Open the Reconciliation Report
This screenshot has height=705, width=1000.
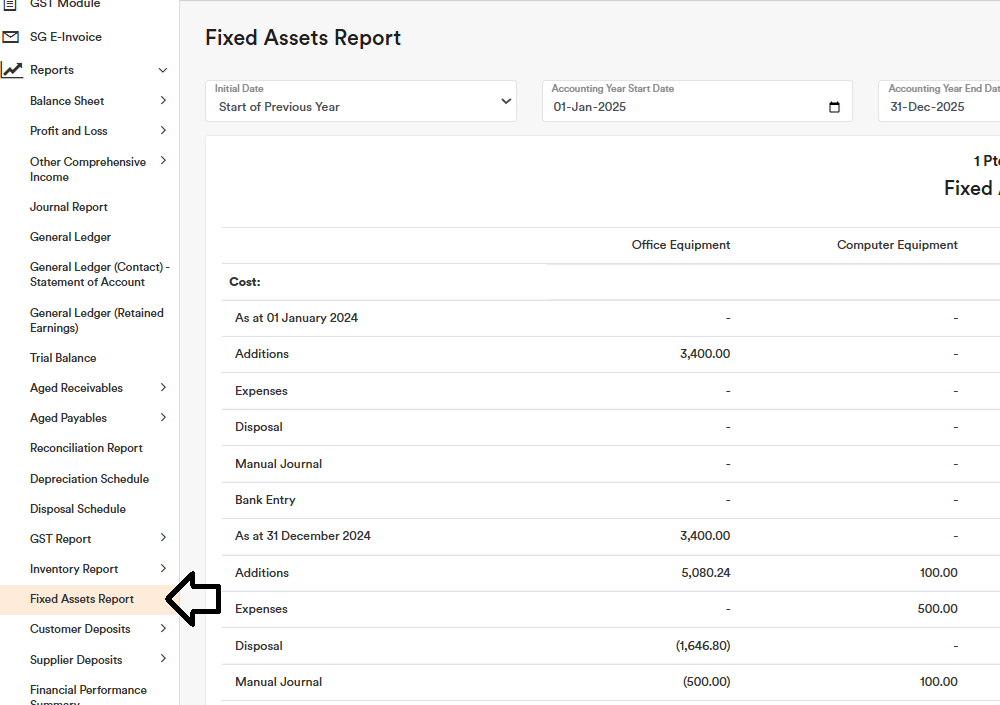point(86,448)
